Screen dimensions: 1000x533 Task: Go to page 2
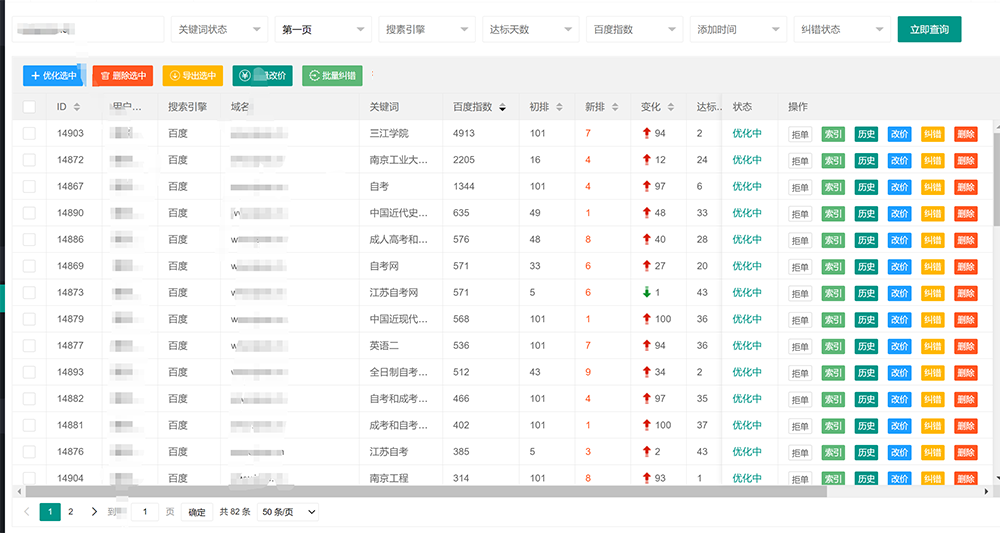70,512
